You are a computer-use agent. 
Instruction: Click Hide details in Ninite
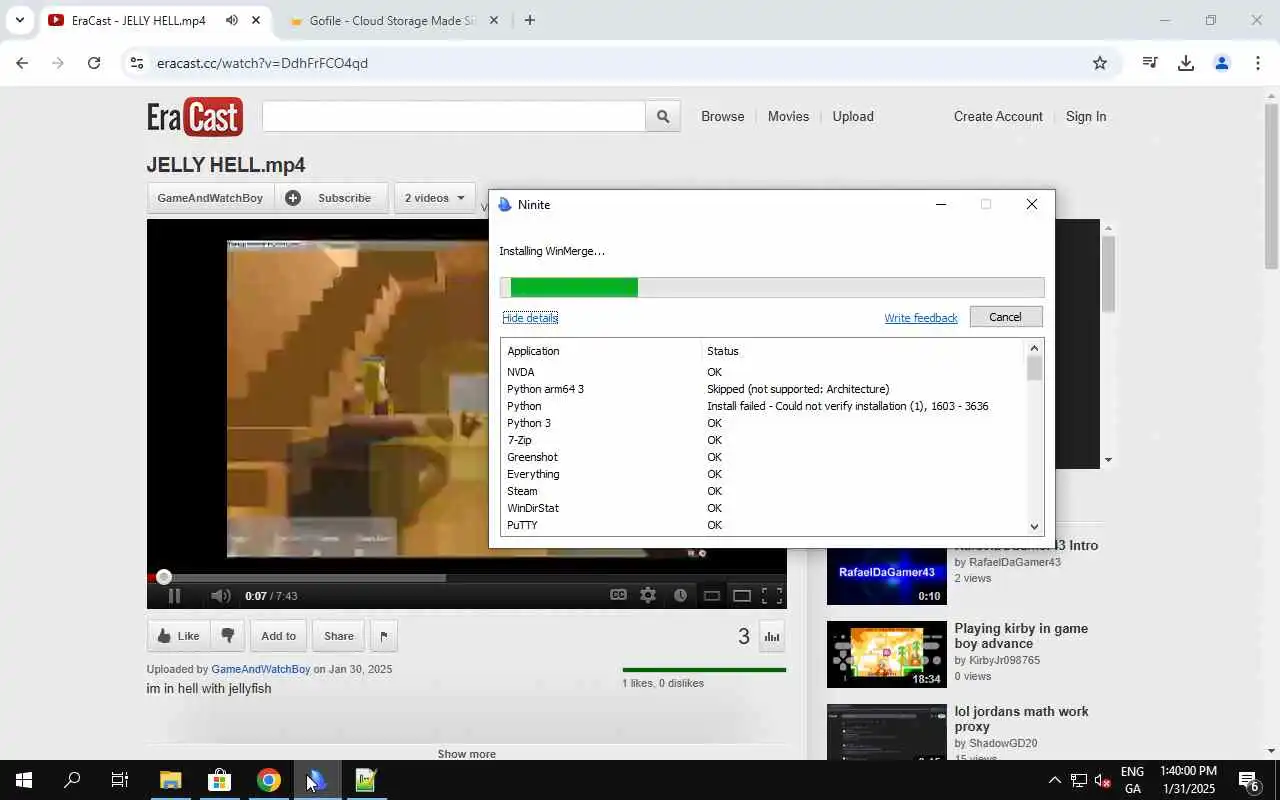[530, 318]
